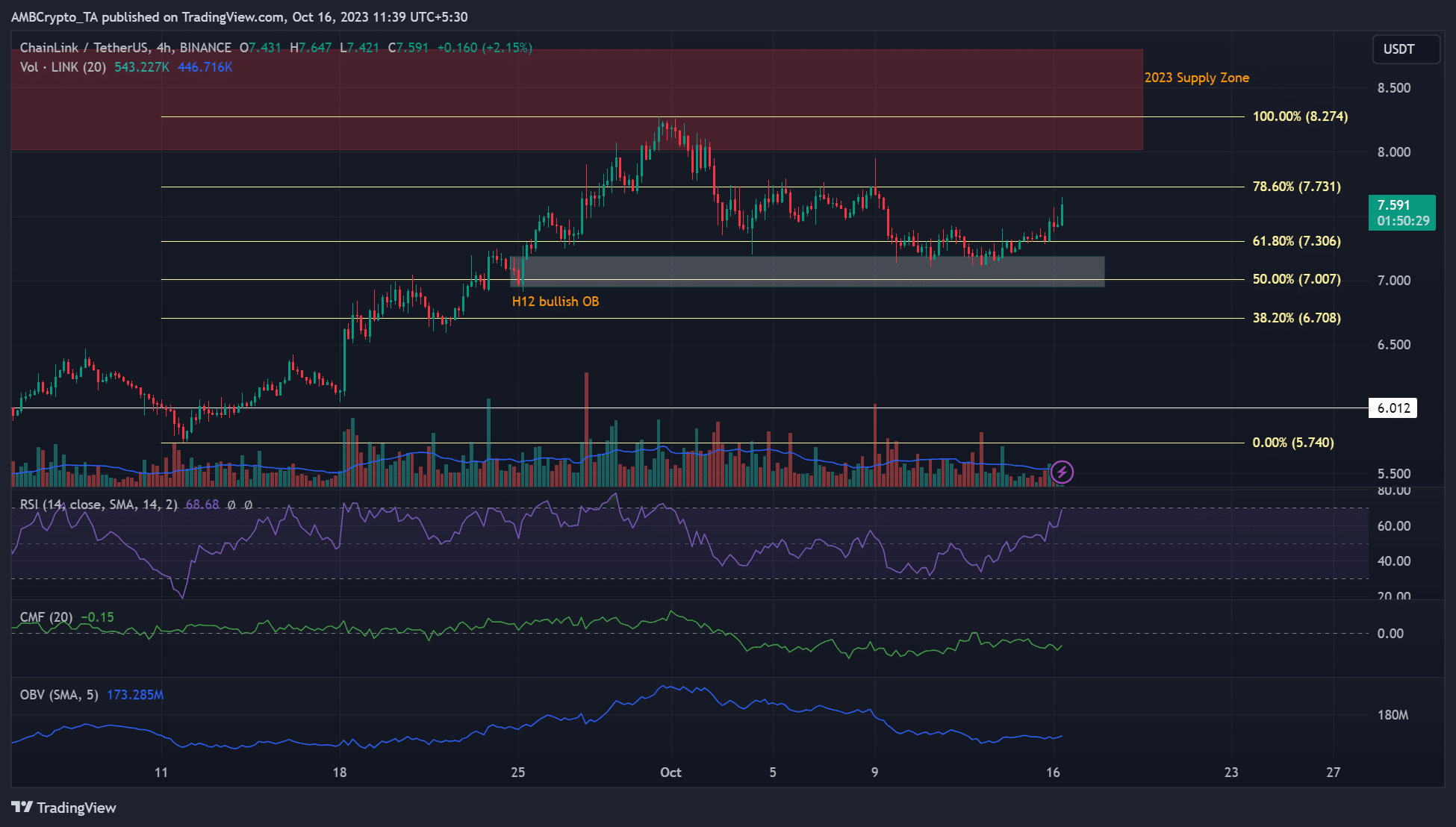The image size is (1456, 827).
Task: Select the Vol · LINK (20) indicator legend
Action: point(63,67)
